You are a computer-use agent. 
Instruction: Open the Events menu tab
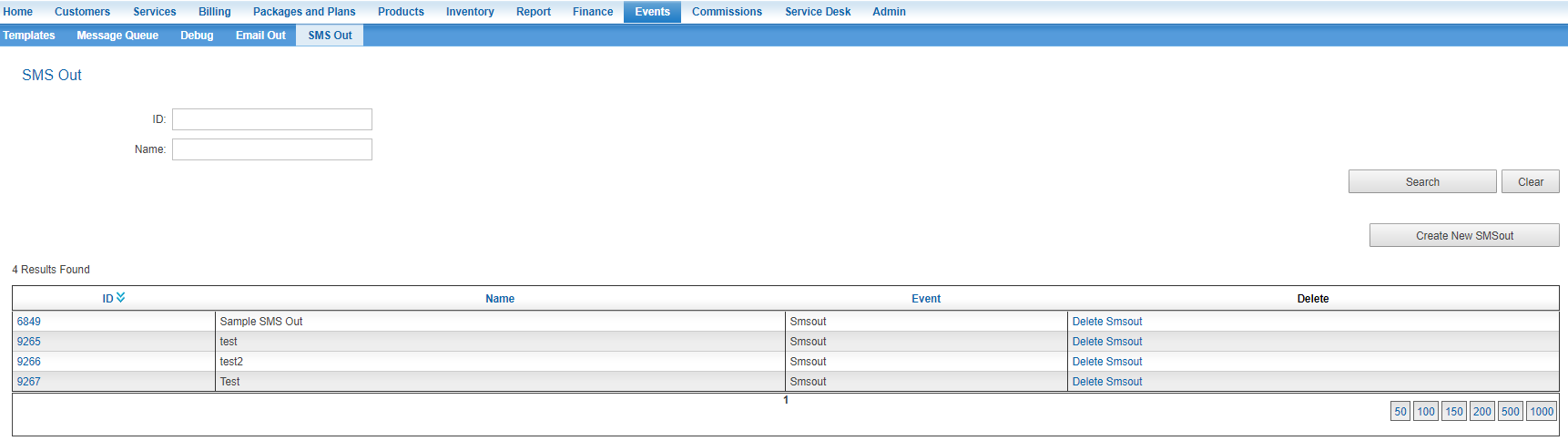652,12
